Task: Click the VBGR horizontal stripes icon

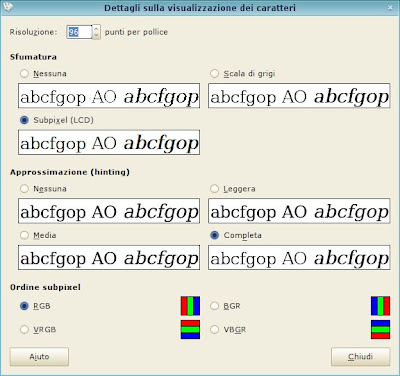Action: pos(380,330)
